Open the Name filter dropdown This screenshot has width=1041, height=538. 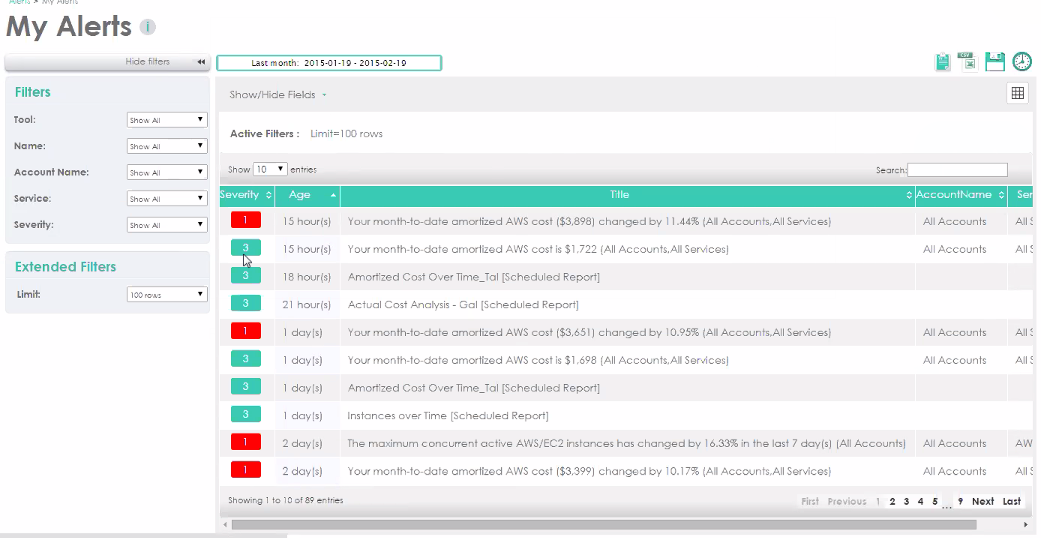pos(167,146)
